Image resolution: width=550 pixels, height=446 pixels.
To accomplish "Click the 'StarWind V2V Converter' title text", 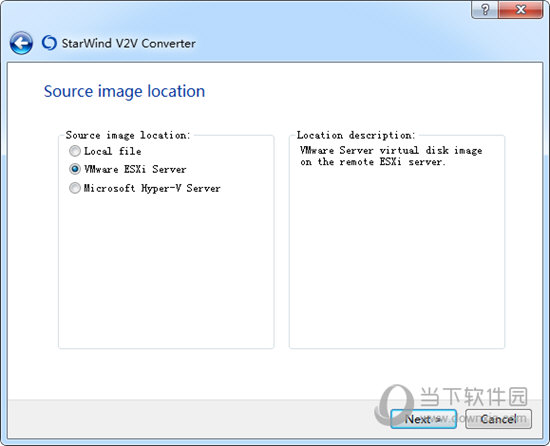I will [128, 43].
